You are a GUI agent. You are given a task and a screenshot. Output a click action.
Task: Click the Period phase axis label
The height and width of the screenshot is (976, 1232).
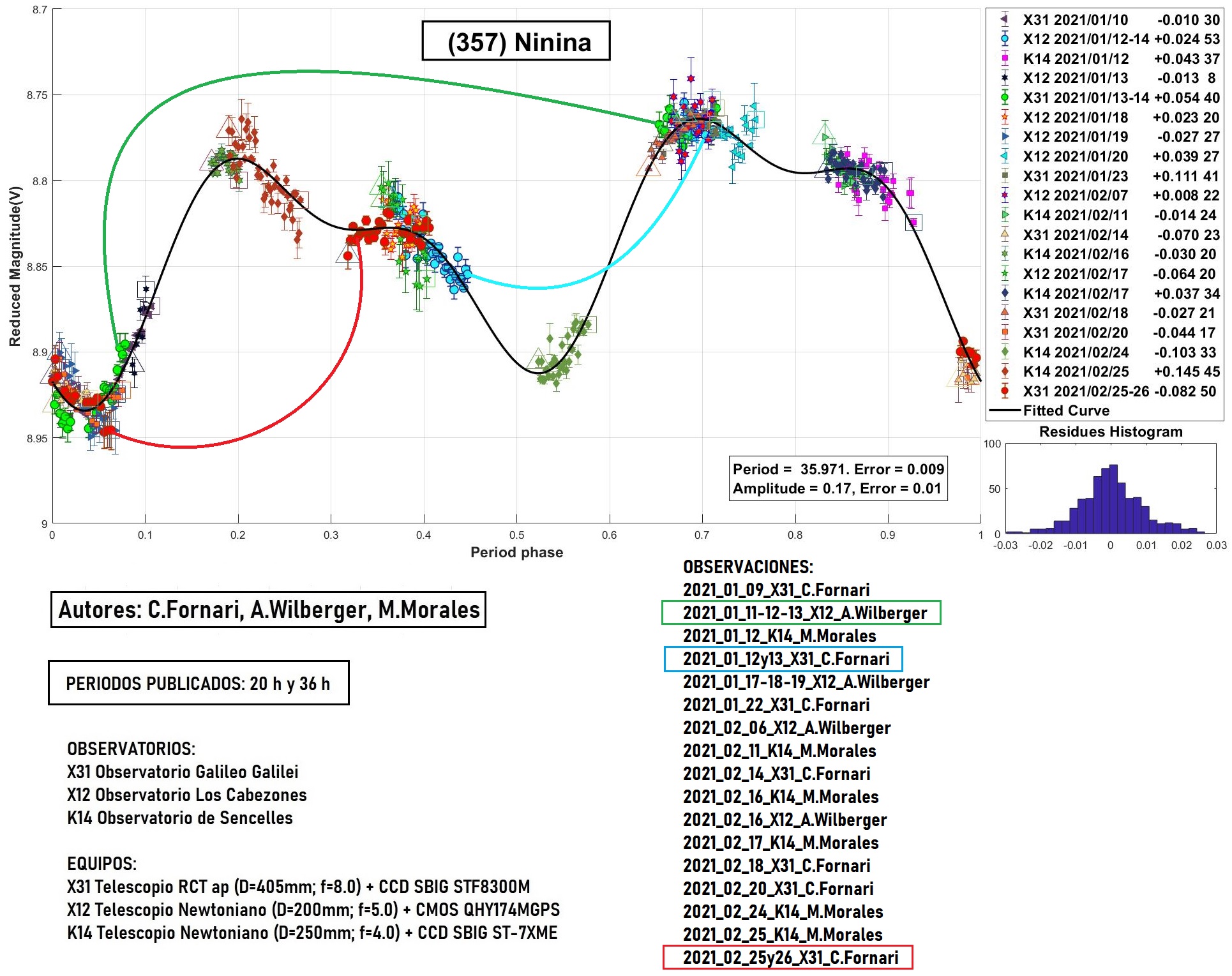516,553
